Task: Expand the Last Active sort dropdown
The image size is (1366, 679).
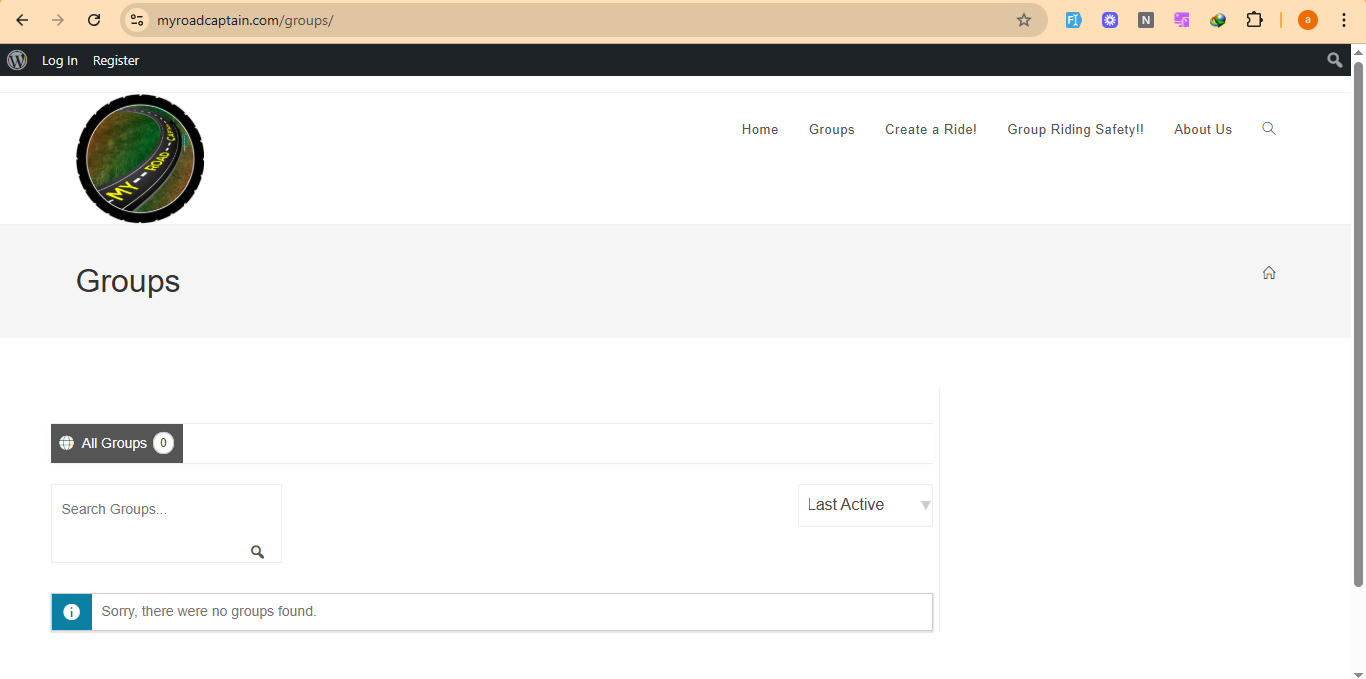Action: 864,505
